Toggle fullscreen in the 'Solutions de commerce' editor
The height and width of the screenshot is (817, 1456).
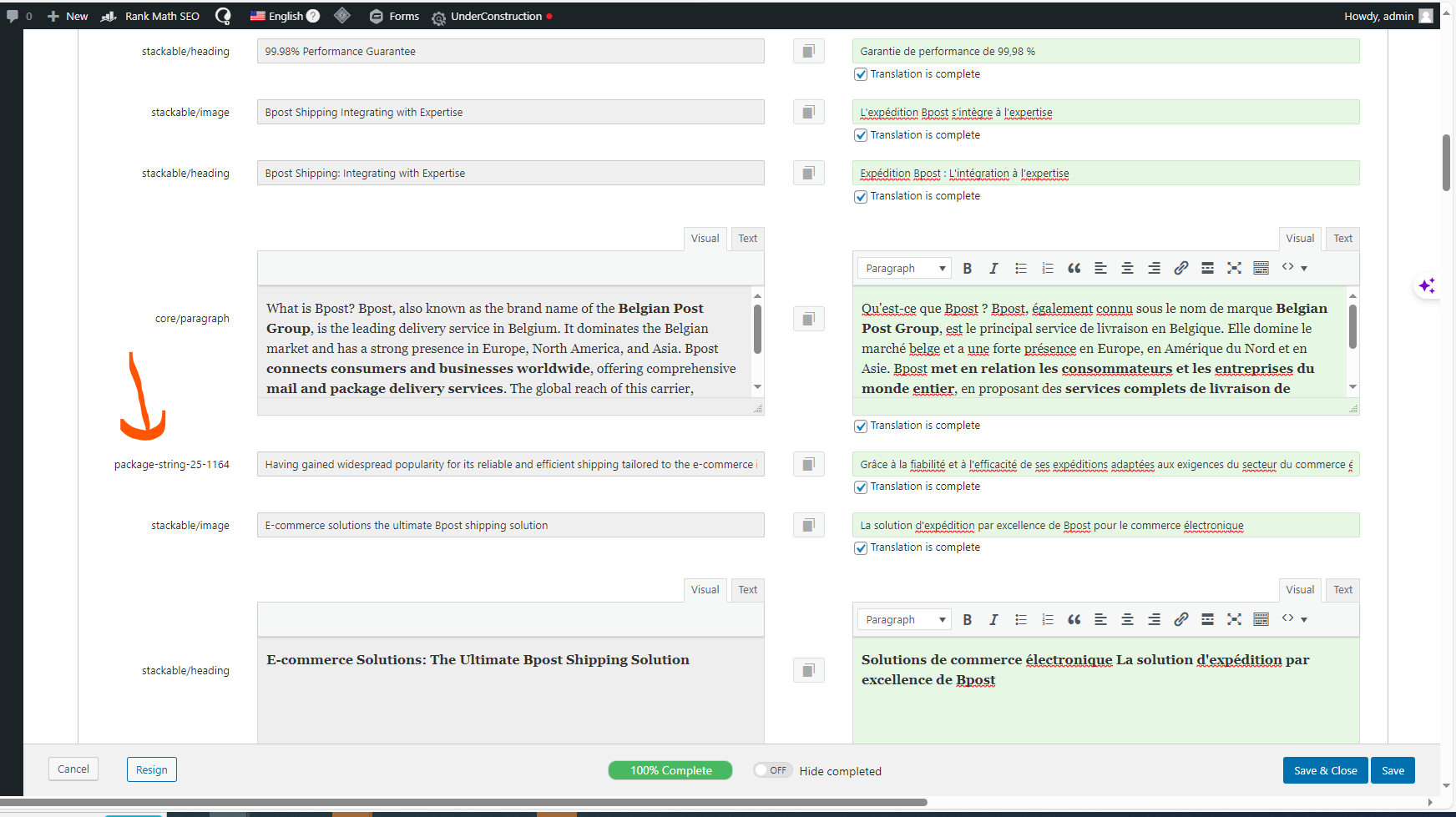1234,619
